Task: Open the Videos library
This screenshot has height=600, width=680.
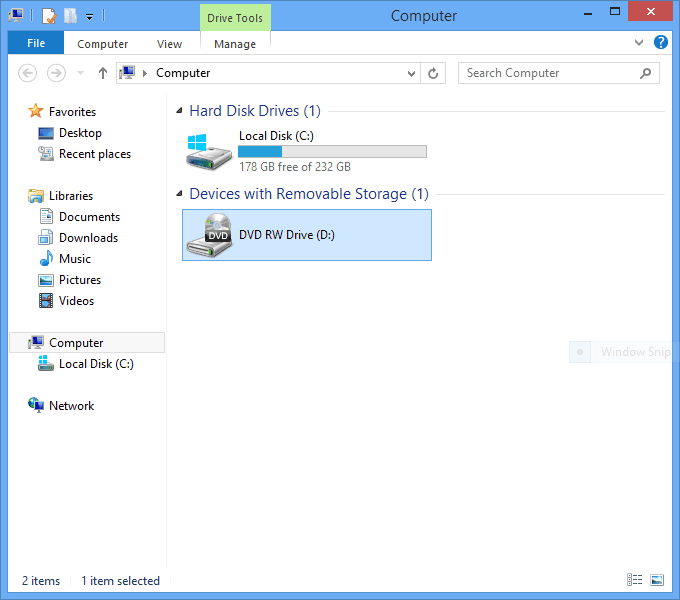Action: 76,301
